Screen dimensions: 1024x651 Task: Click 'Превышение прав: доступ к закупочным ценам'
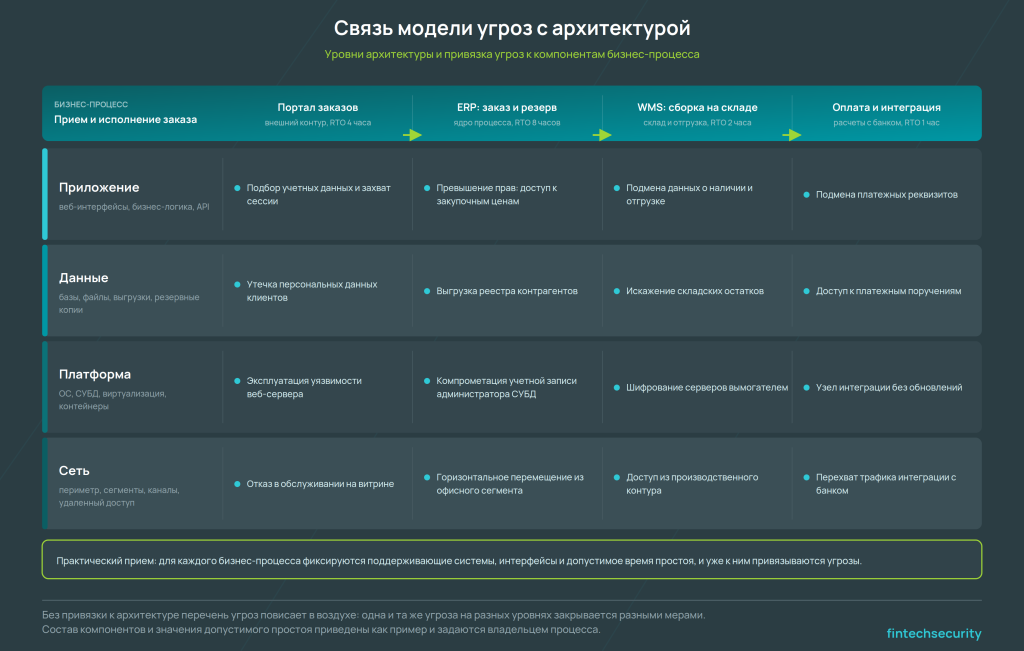point(496,195)
